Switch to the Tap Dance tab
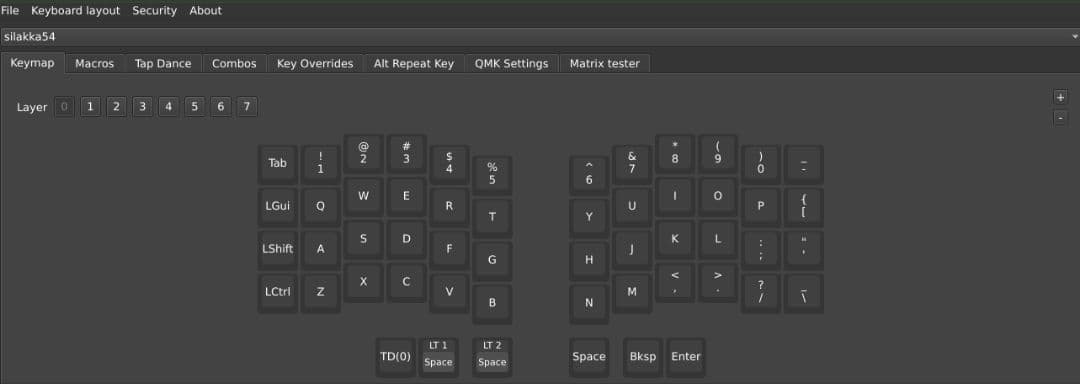 point(163,63)
